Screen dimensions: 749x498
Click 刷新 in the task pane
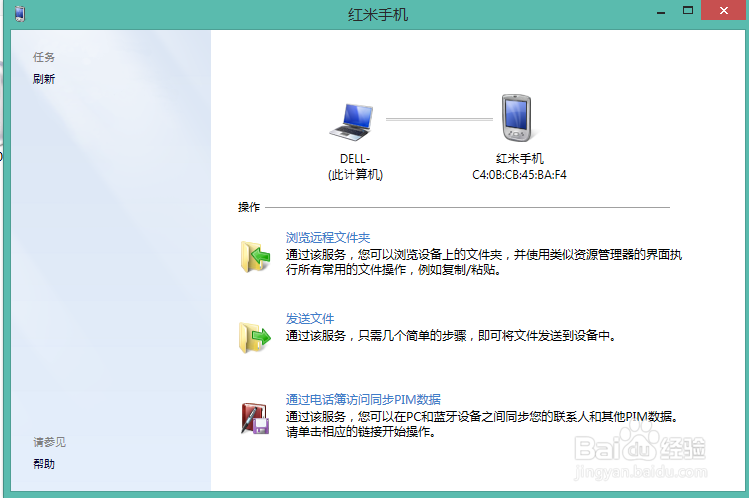point(44,79)
